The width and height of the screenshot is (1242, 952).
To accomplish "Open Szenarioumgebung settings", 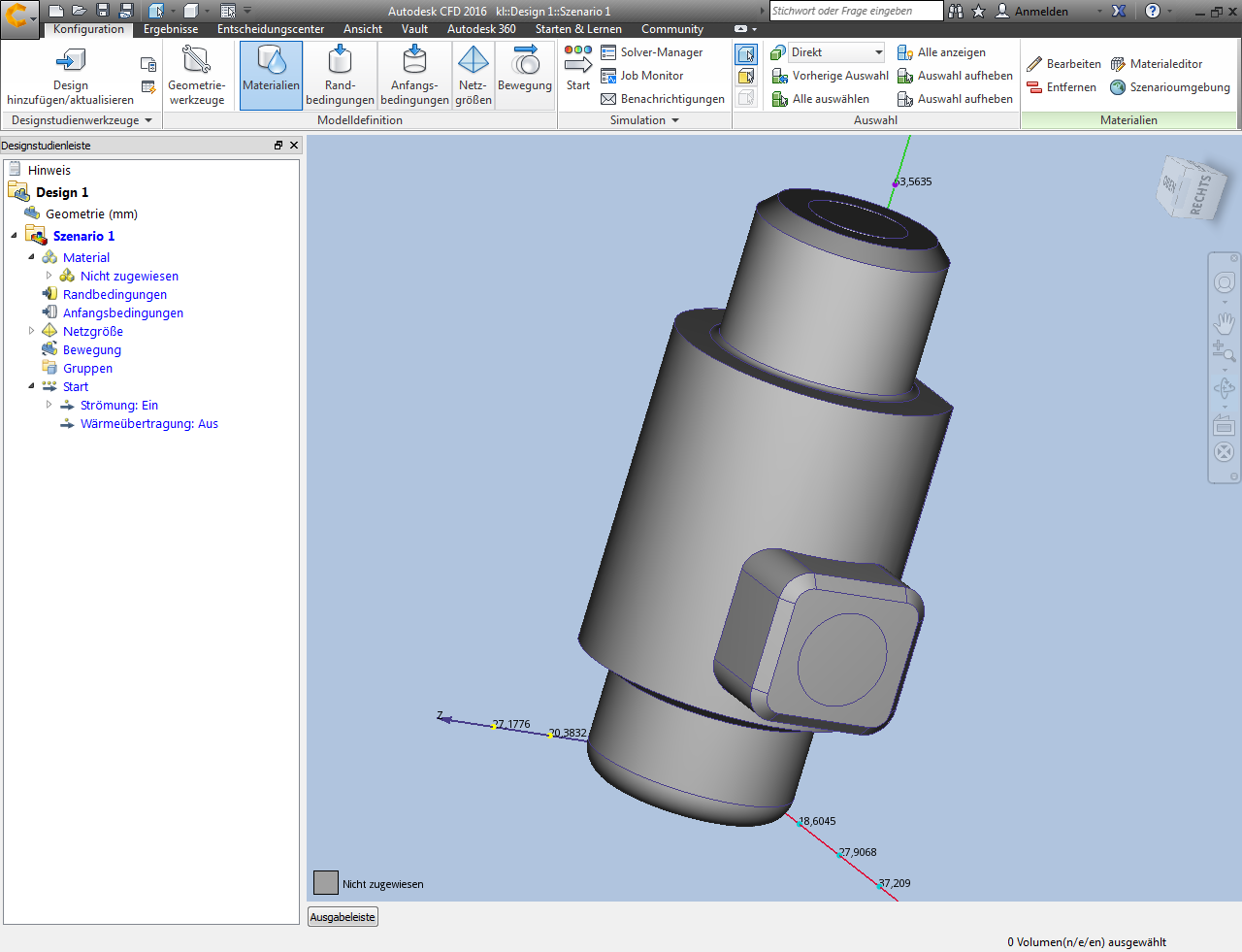I will (1170, 87).
